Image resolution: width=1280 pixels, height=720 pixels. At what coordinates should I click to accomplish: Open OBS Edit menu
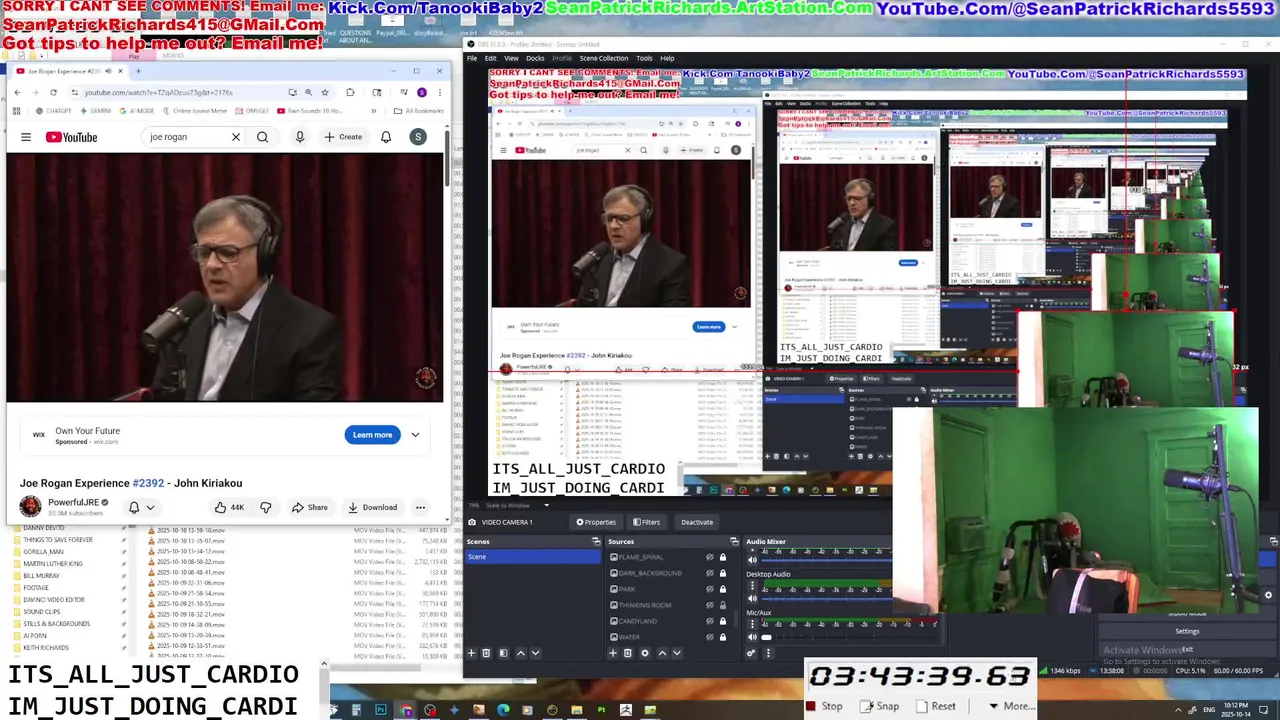(491, 58)
